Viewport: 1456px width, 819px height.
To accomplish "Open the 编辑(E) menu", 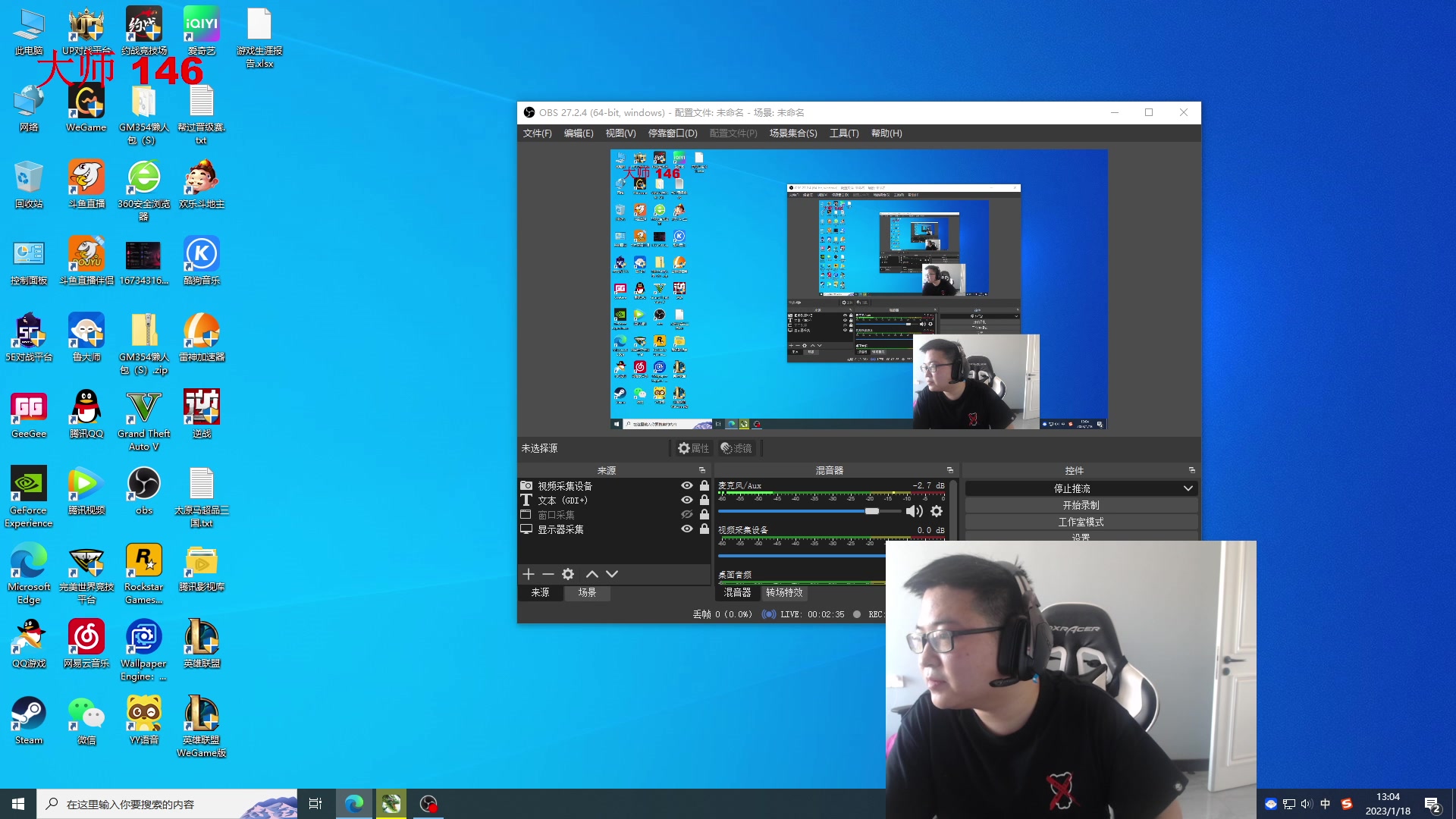I will (579, 133).
